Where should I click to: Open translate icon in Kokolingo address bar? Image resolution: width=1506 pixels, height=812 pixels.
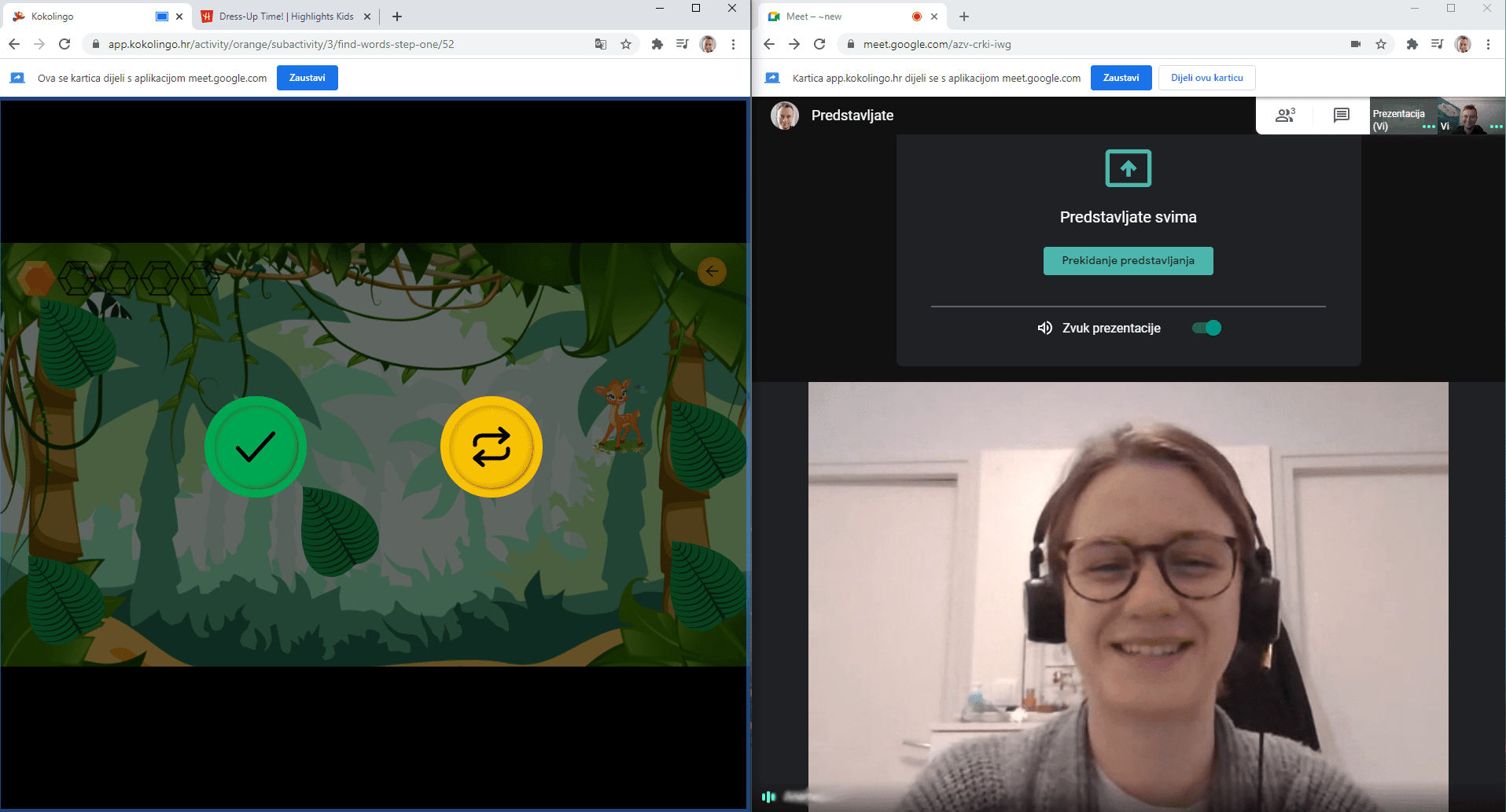pyautogui.click(x=601, y=44)
